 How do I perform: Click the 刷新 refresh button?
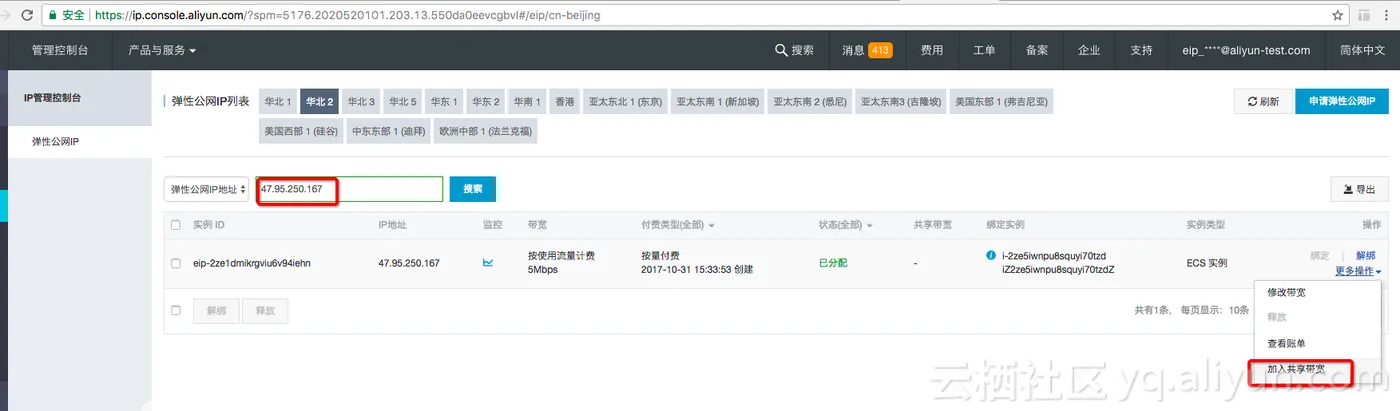[1263, 101]
